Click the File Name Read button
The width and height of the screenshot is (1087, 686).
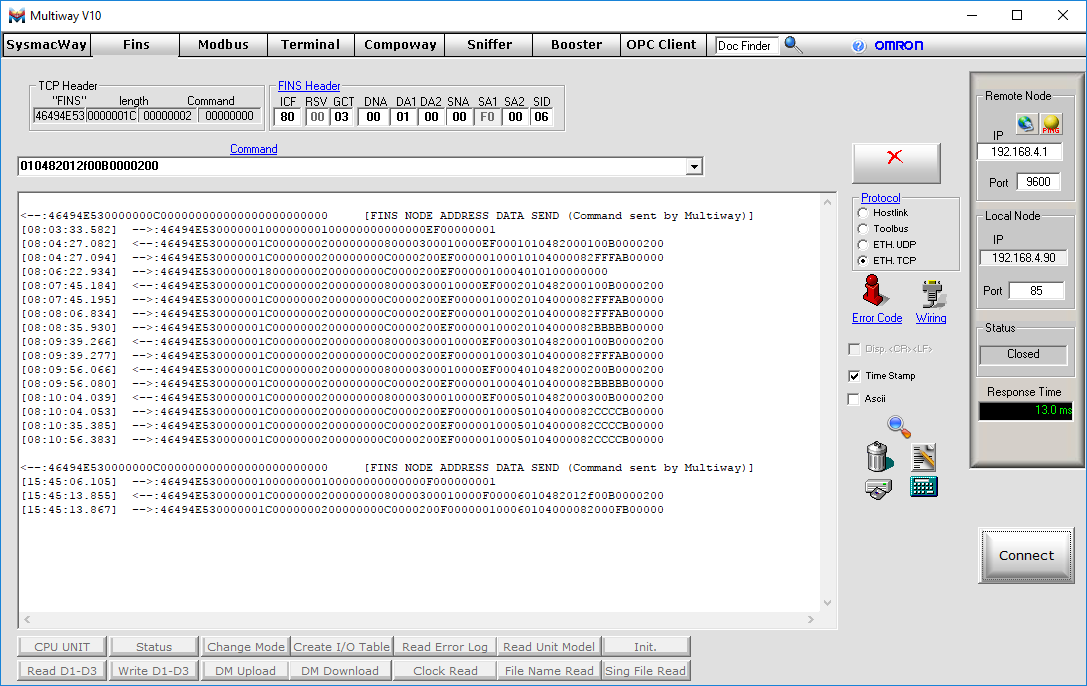pyautogui.click(x=549, y=671)
